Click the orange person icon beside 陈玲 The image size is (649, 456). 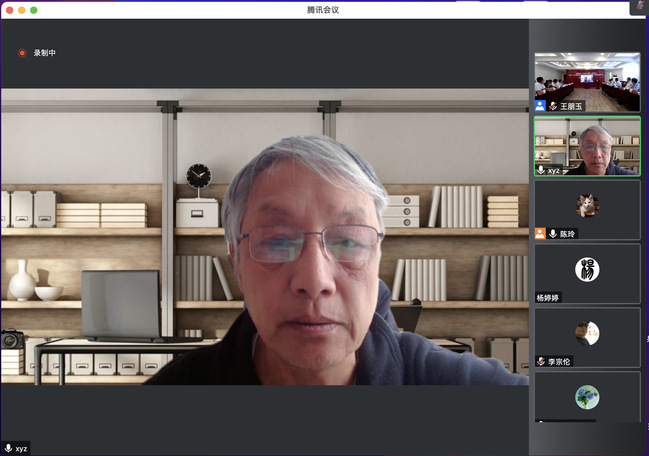(540, 234)
